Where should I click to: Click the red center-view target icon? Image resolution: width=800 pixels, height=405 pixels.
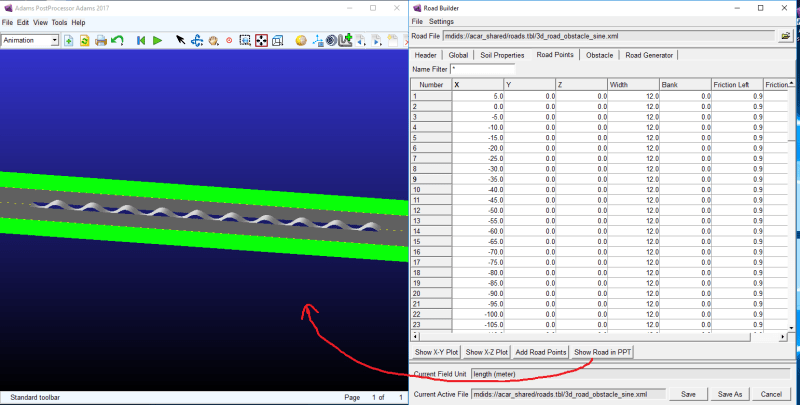(229, 40)
